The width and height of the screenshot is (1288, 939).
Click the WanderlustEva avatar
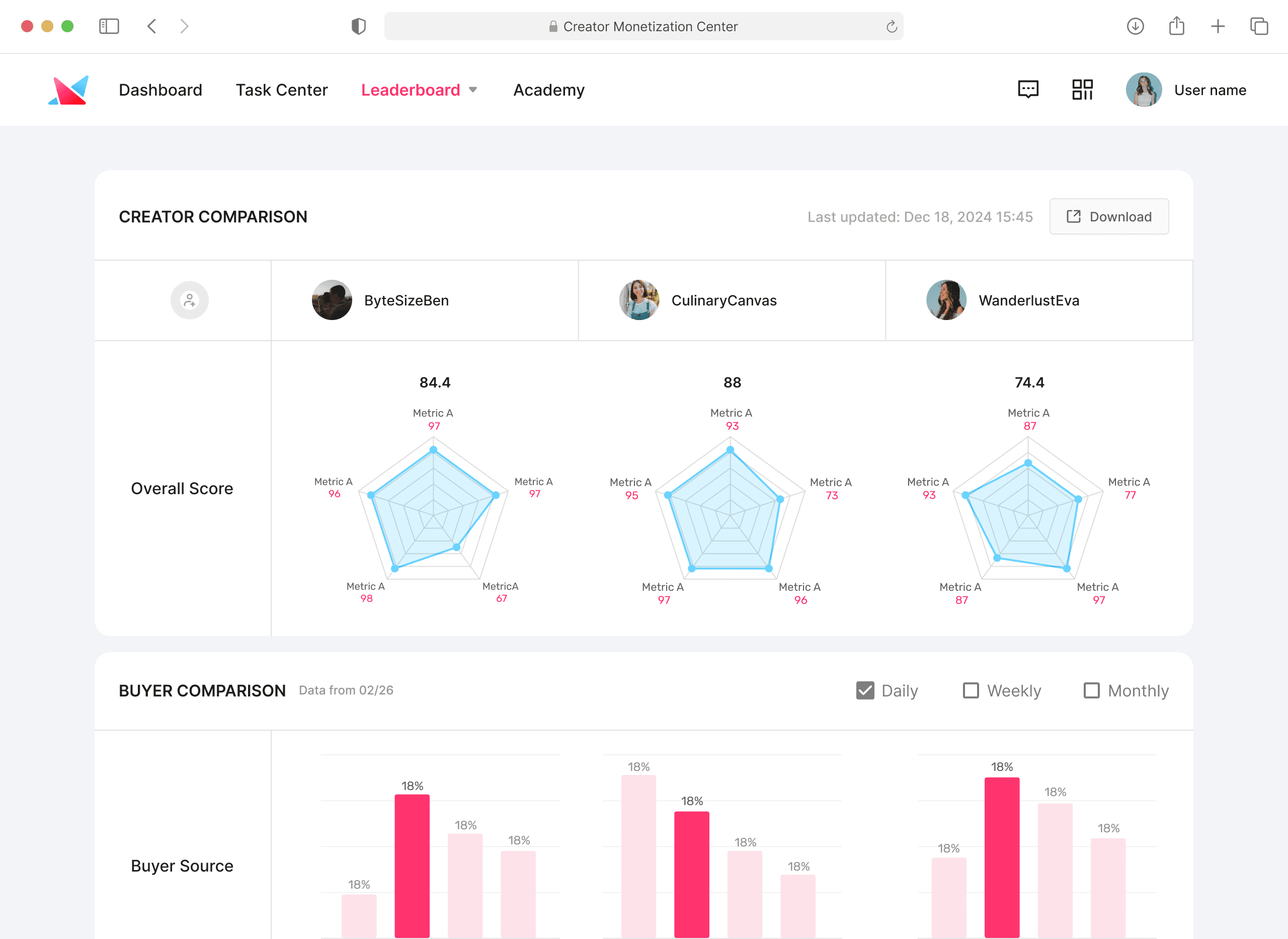(946, 300)
